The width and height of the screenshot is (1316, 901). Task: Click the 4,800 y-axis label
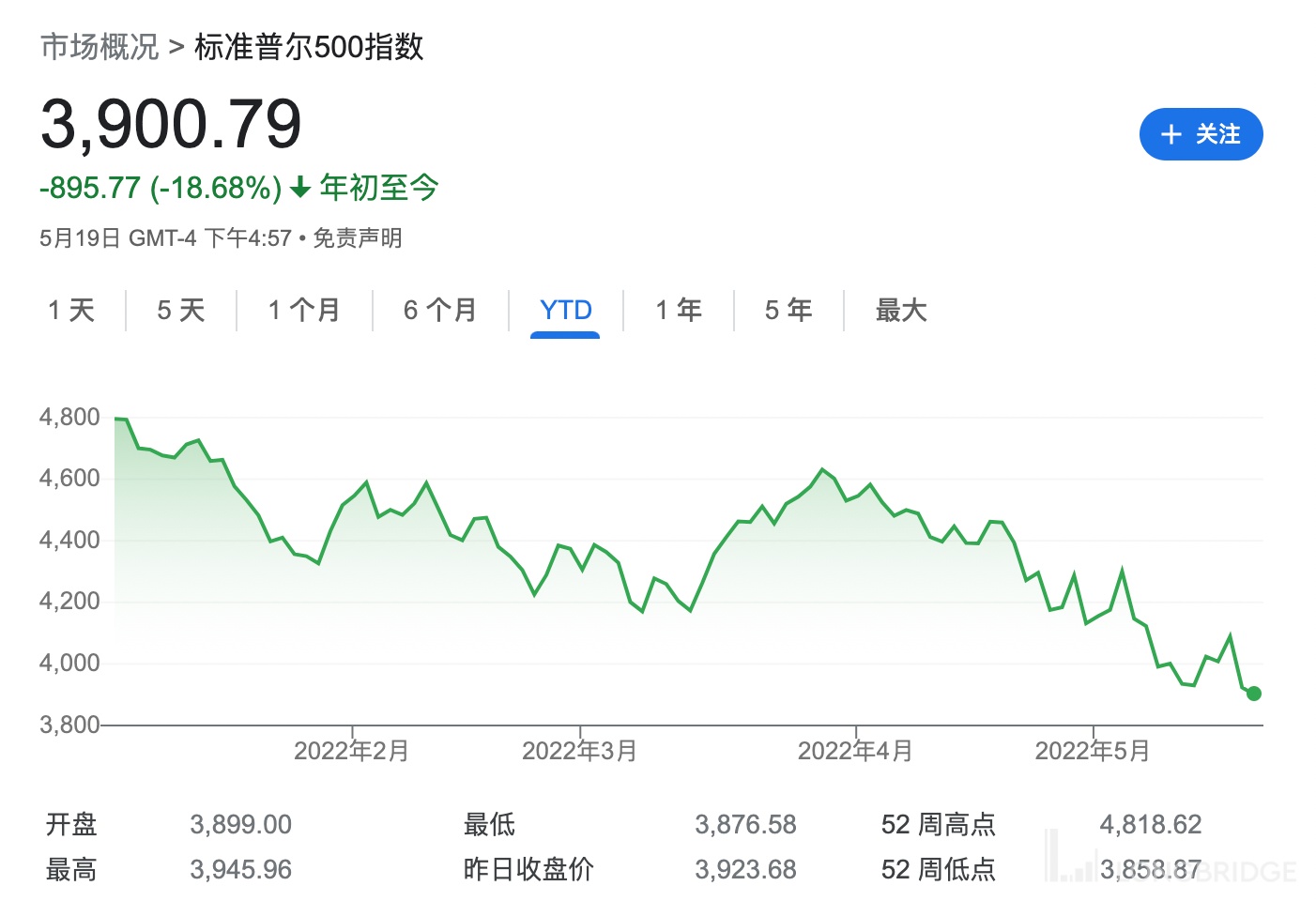coord(69,417)
